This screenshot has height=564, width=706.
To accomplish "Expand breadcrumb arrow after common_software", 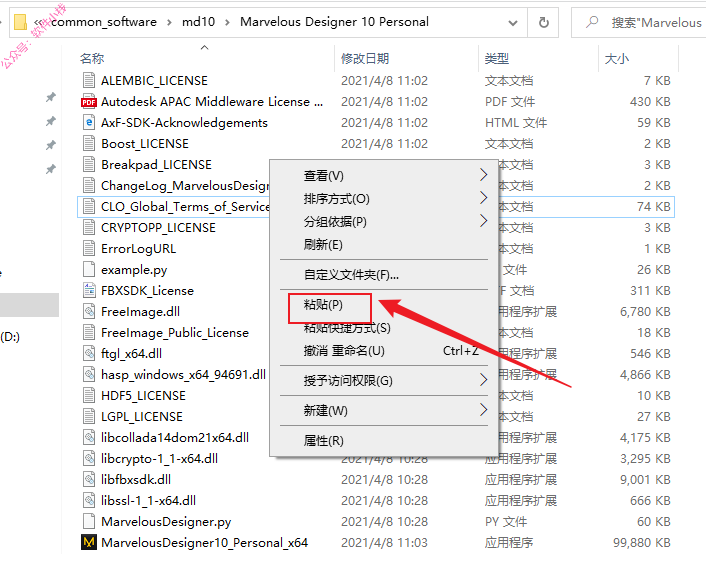I will (169, 22).
